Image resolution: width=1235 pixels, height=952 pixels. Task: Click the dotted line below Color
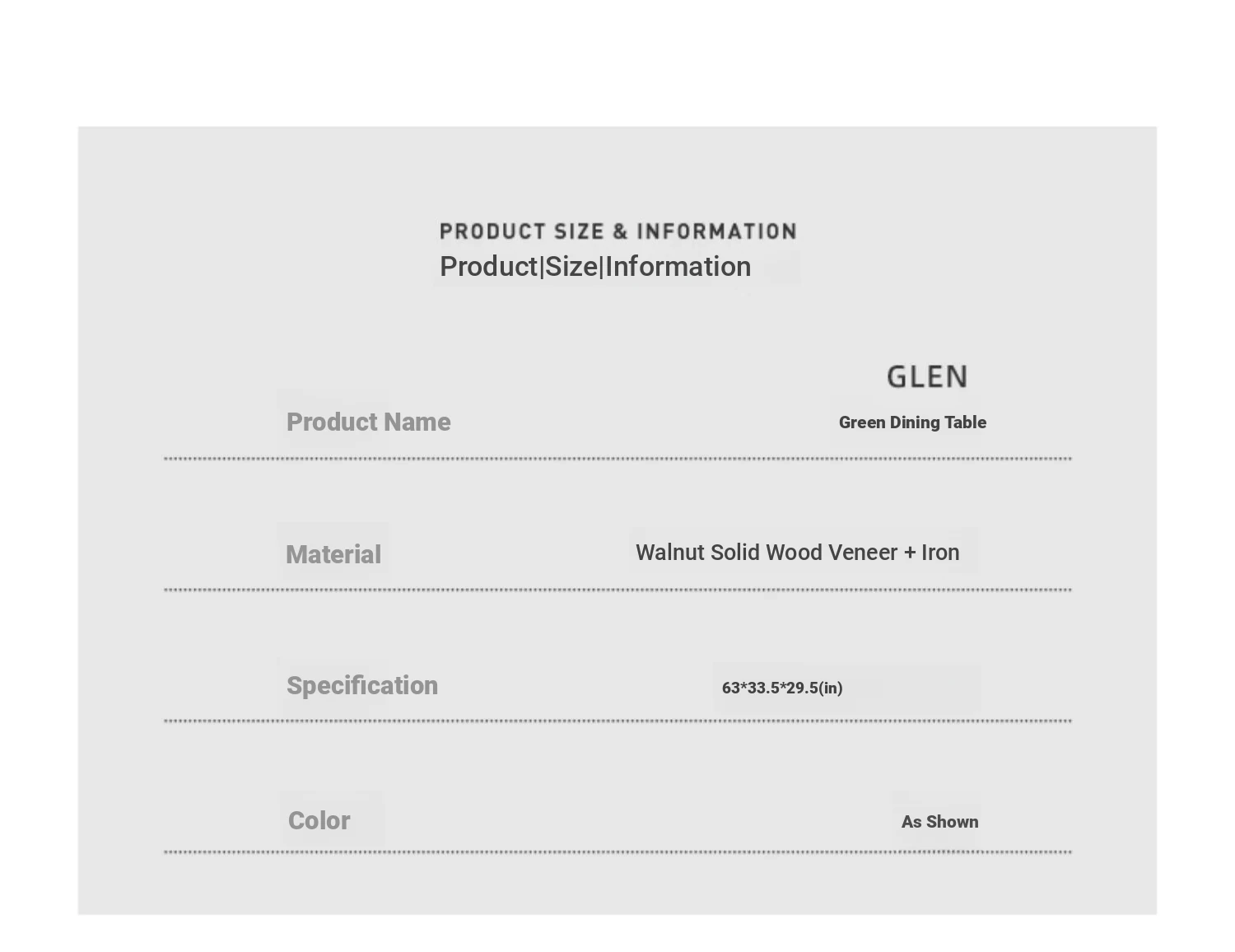tap(617, 852)
